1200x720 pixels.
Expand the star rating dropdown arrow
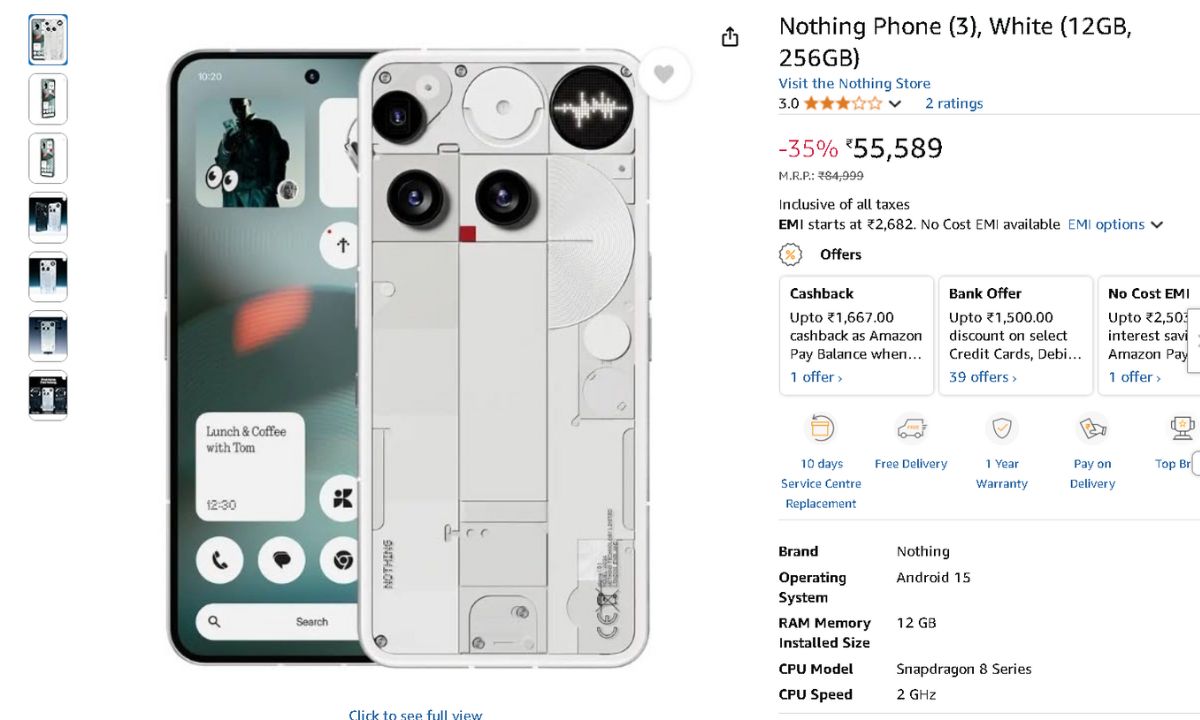click(x=895, y=104)
